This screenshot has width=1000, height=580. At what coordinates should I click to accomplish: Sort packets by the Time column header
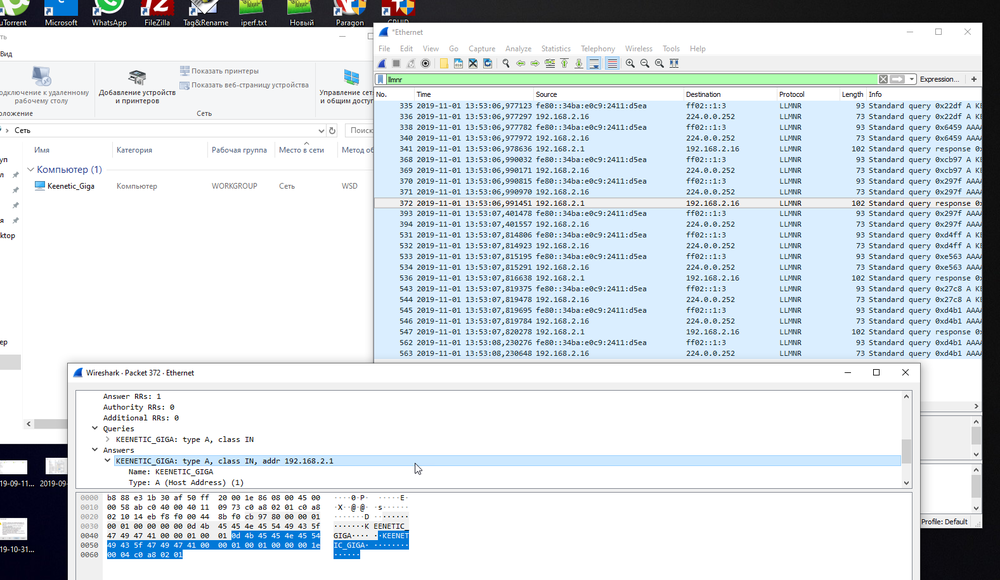[x=473, y=94]
